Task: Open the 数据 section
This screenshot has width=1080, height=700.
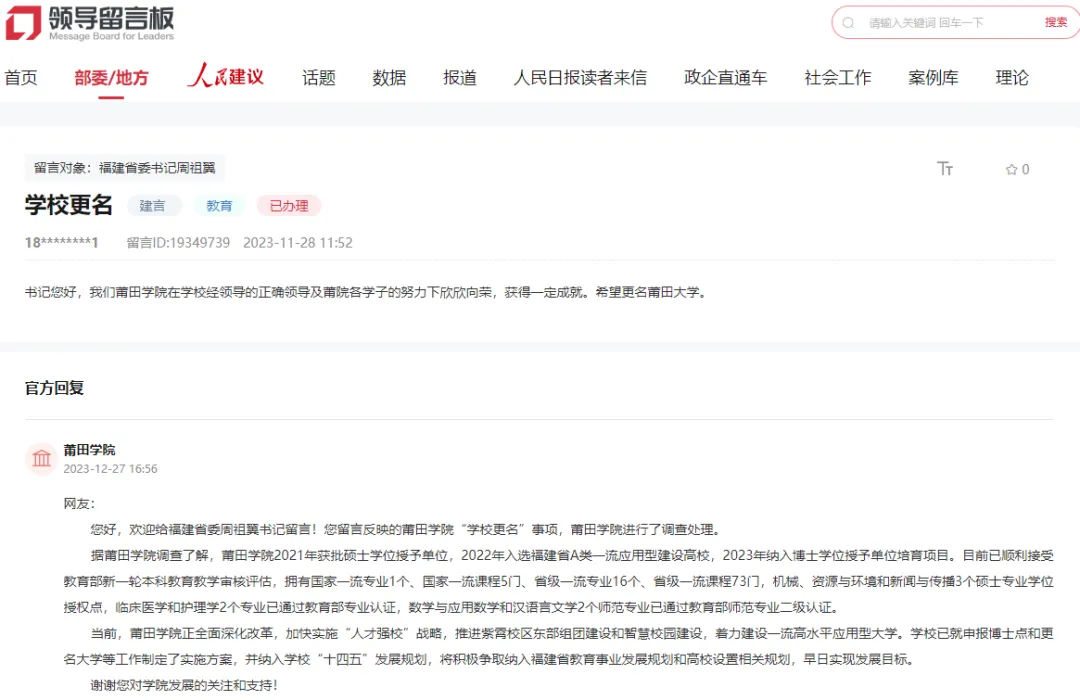Action: pyautogui.click(x=388, y=77)
